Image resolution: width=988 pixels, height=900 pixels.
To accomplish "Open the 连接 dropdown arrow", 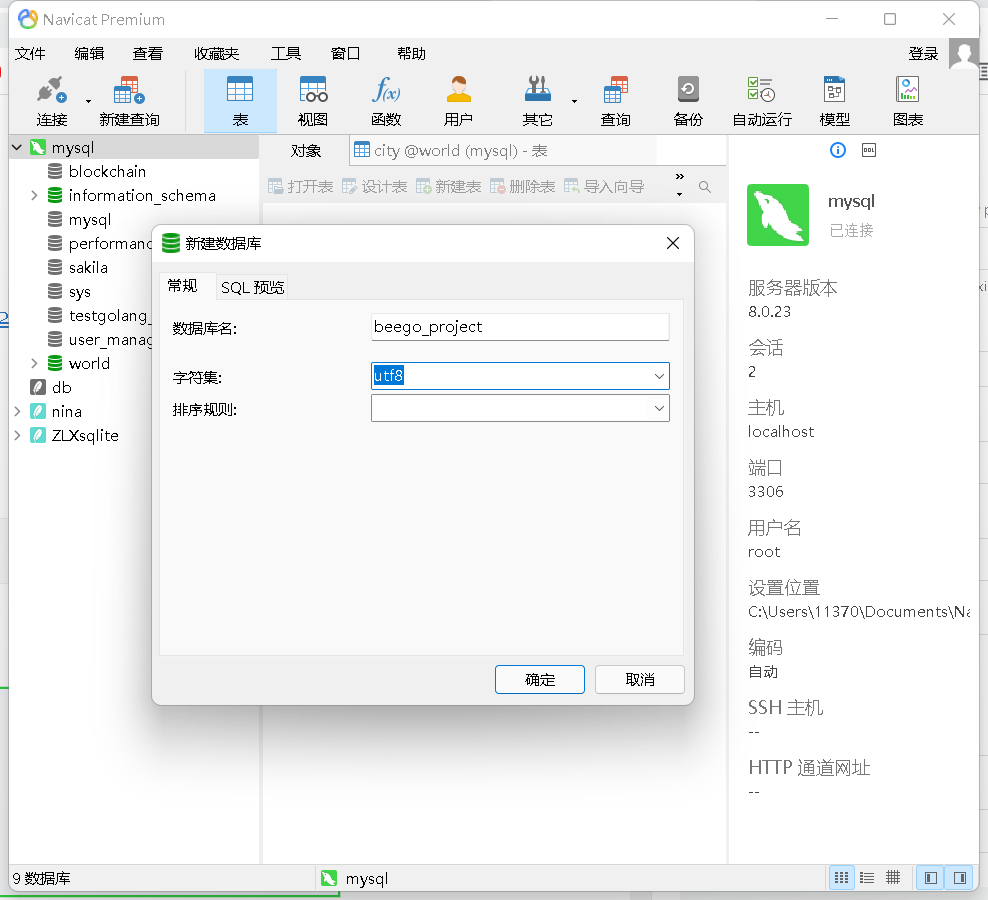I will [88, 101].
